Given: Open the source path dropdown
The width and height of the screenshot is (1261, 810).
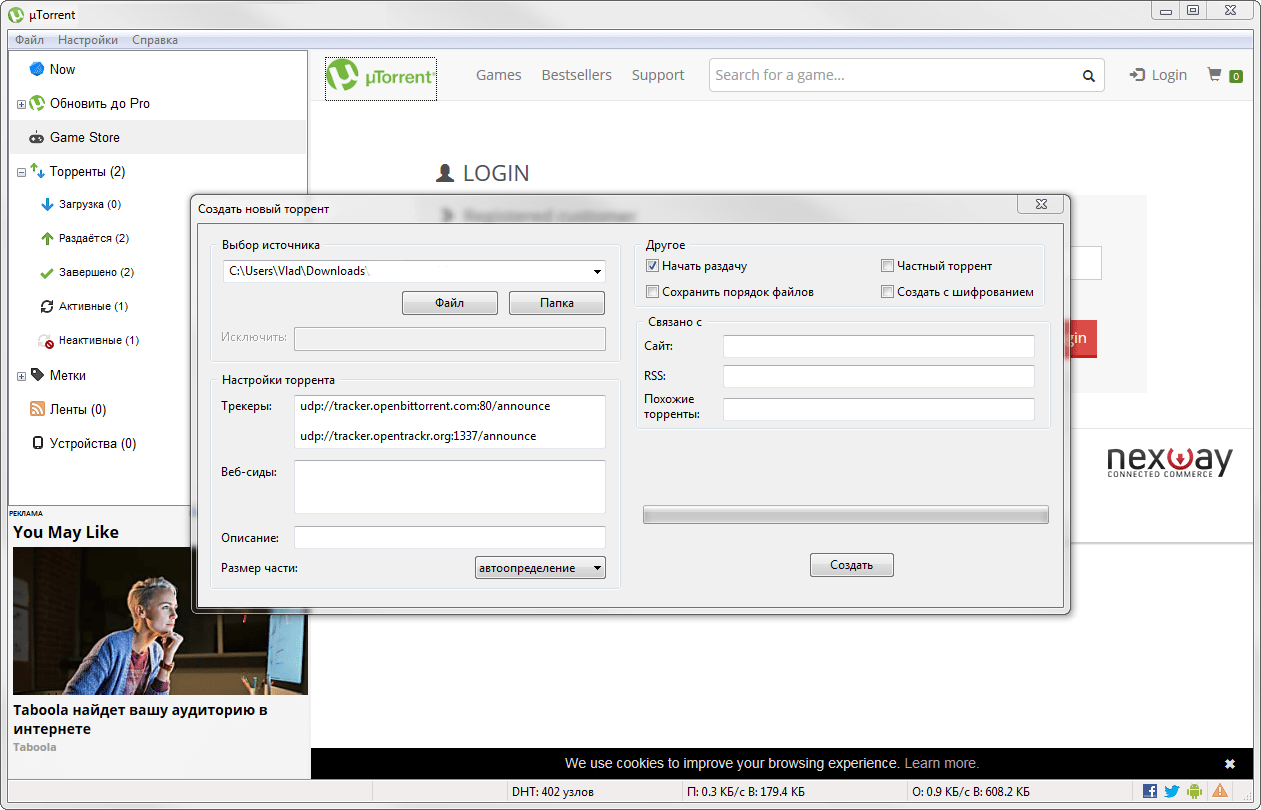Looking at the screenshot, I should (597, 272).
